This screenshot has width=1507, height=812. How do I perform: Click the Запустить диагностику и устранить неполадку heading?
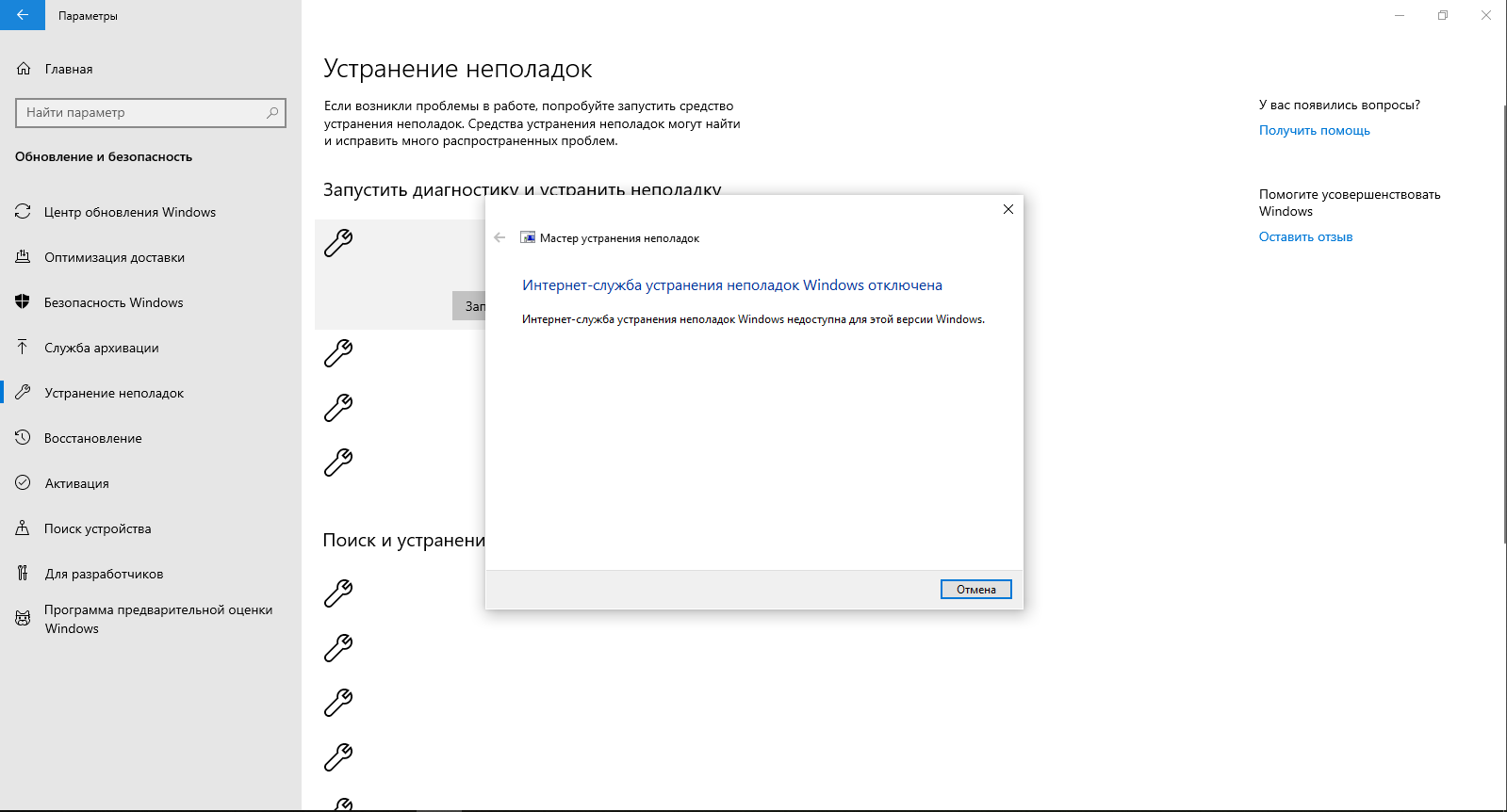coord(522,188)
